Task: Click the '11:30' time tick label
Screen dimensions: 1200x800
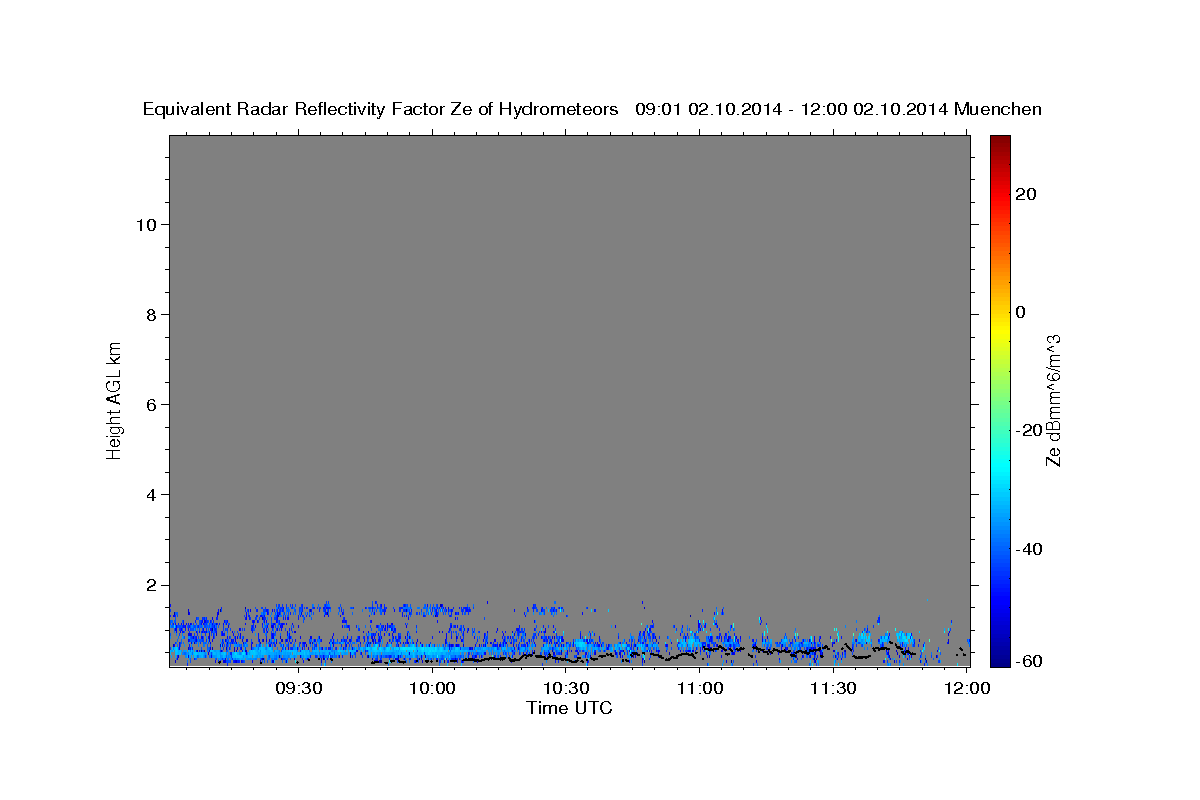Action: pos(833,688)
